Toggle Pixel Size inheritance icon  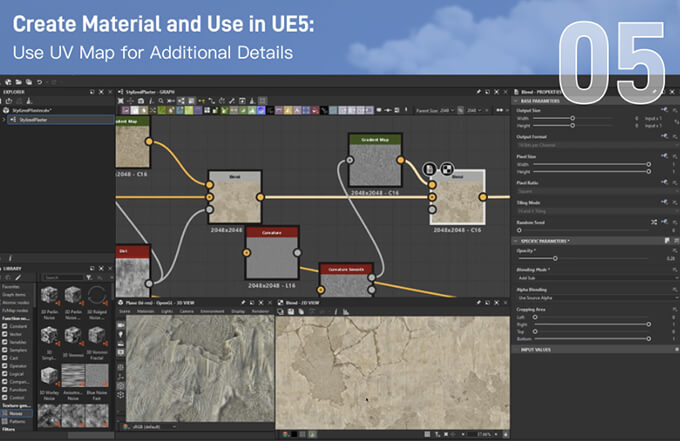coord(664,156)
